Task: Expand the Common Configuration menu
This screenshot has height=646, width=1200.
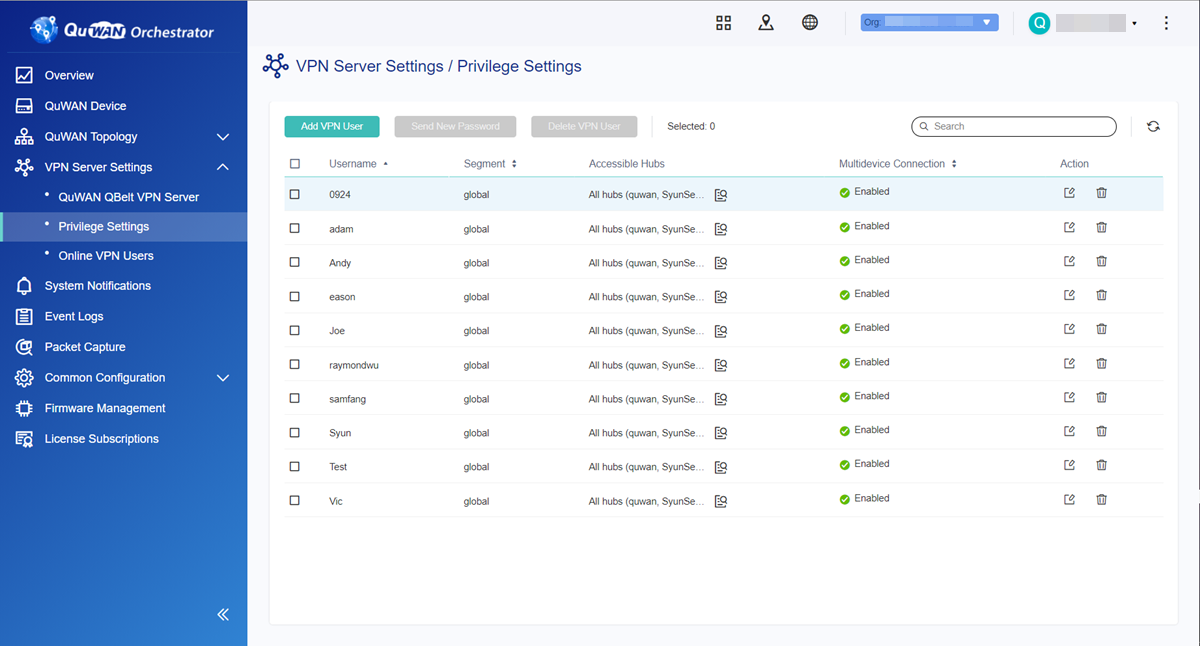Action: coord(104,377)
